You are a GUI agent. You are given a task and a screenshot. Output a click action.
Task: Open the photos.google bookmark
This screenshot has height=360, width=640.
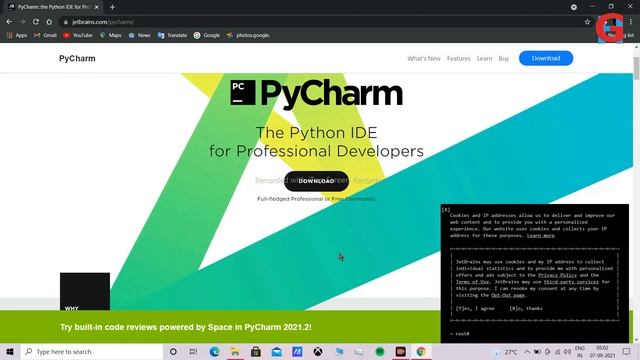pos(248,36)
